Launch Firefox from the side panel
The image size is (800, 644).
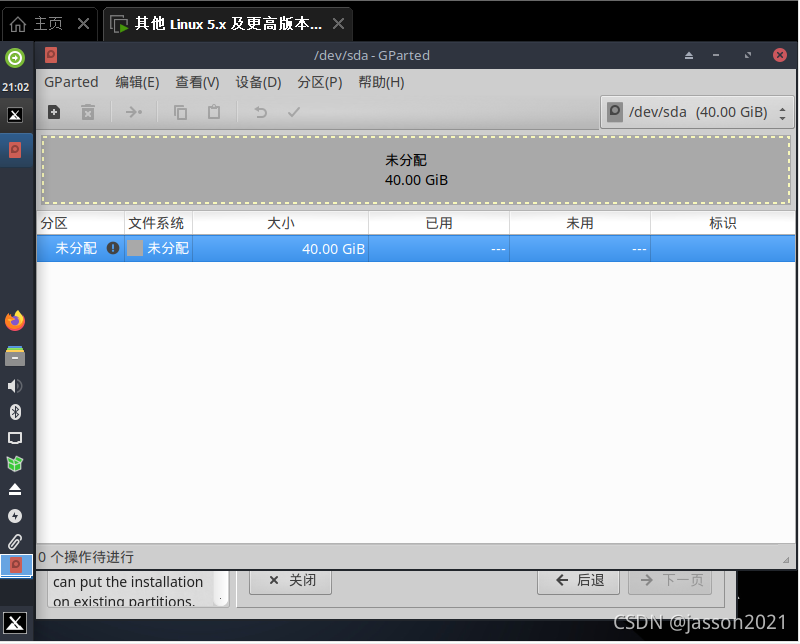click(15, 321)
